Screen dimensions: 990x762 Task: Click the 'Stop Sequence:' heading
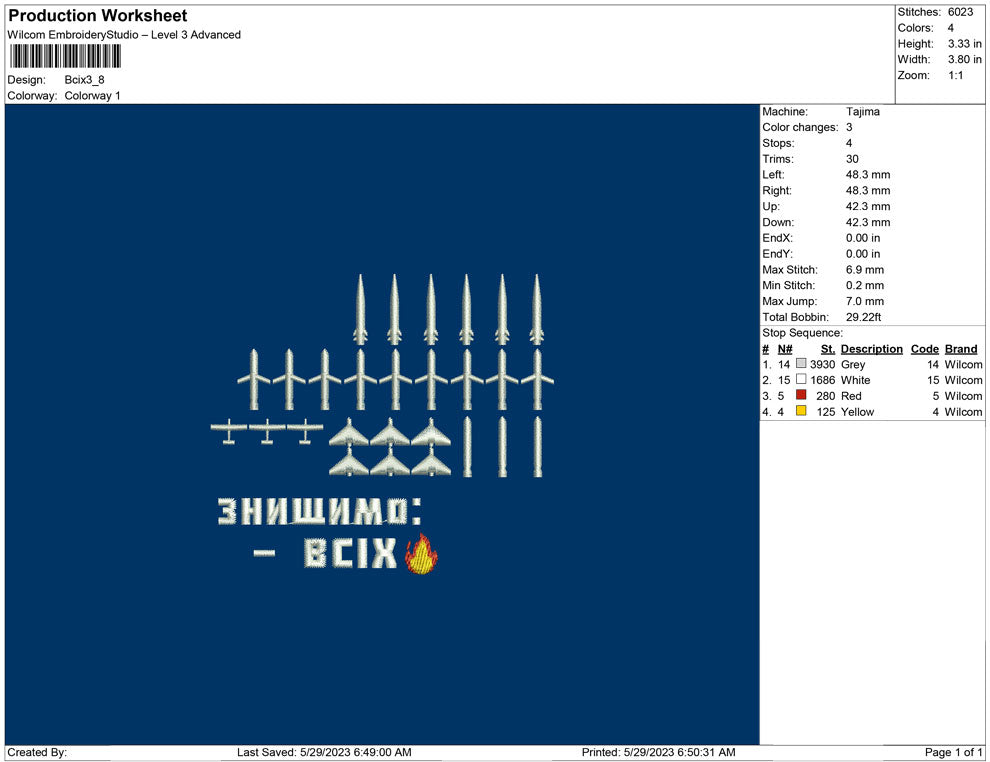802,333
